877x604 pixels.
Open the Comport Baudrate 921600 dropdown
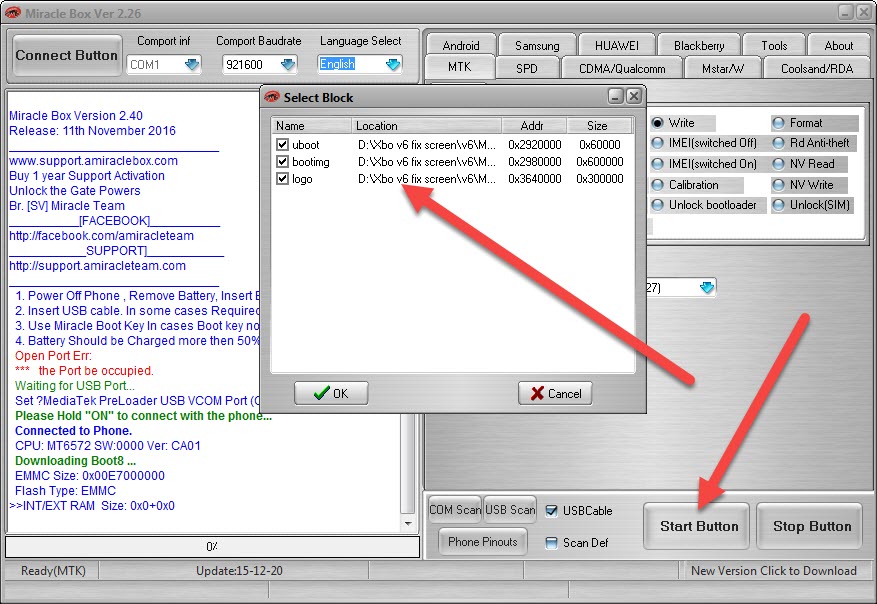[287, 64]
